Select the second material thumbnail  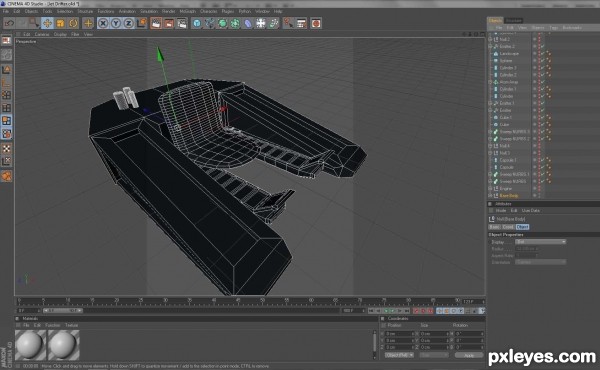pos(64,345)
